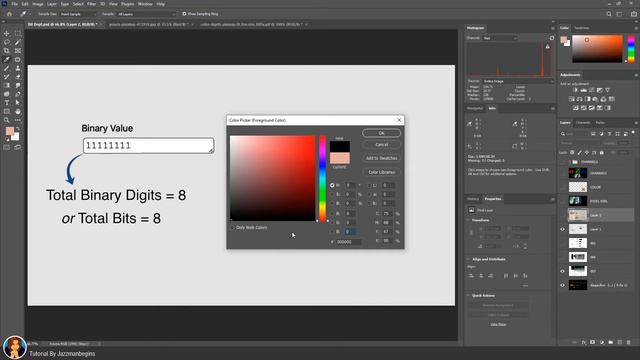640x360 pixels.
Task: Show the hidden Layer 2
Action: click(562, 215)
